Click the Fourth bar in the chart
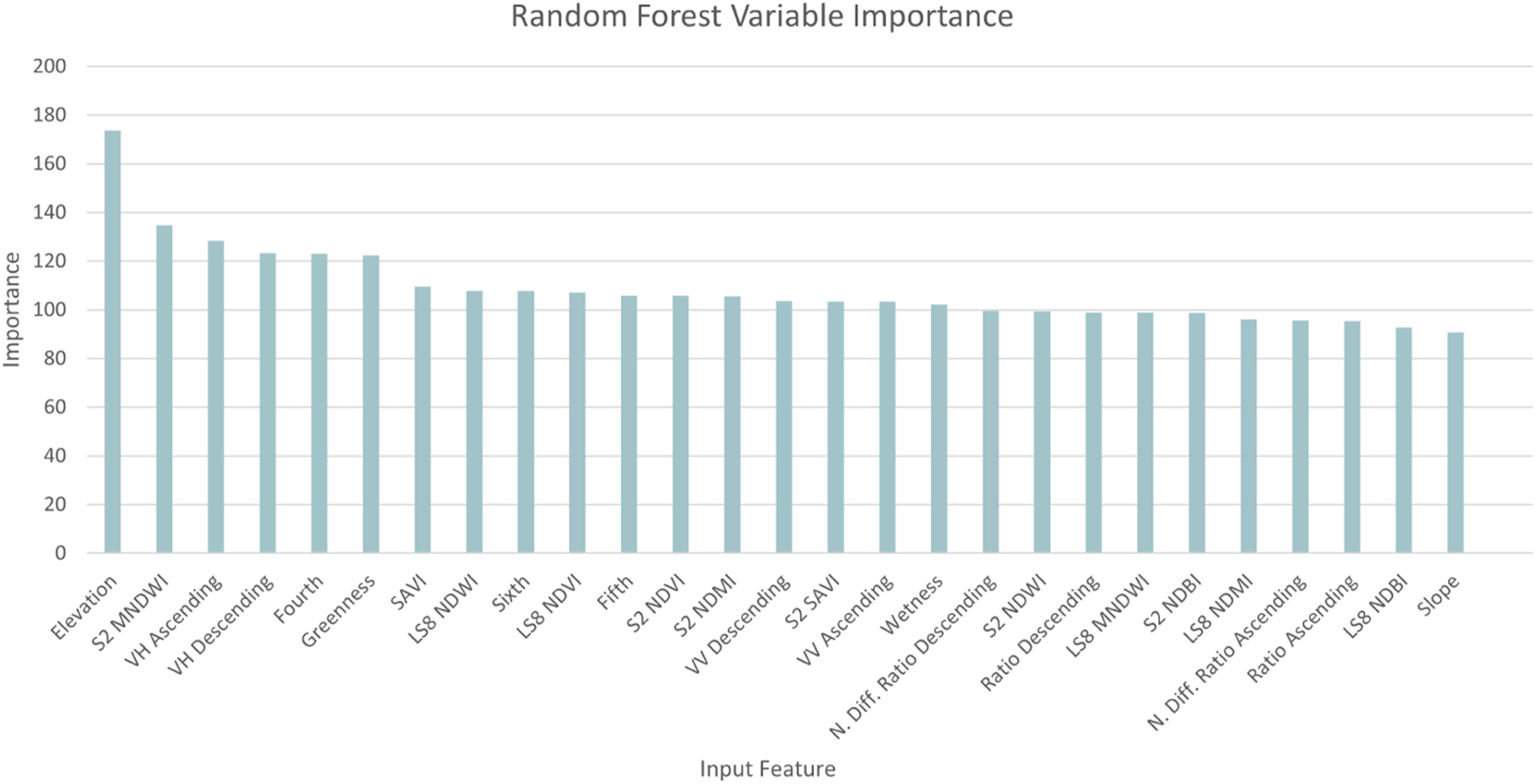 (x=319, y=403)
